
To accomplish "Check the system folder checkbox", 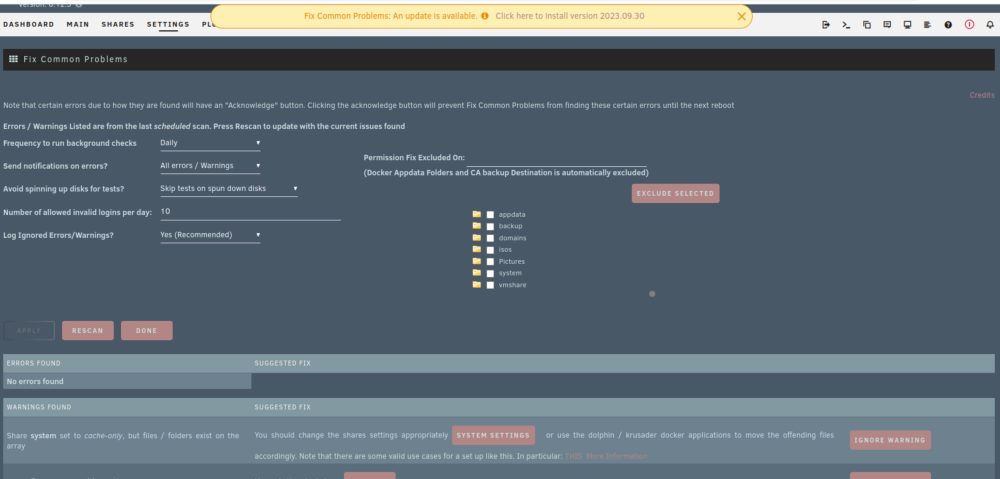I will [x=490, y=273].
